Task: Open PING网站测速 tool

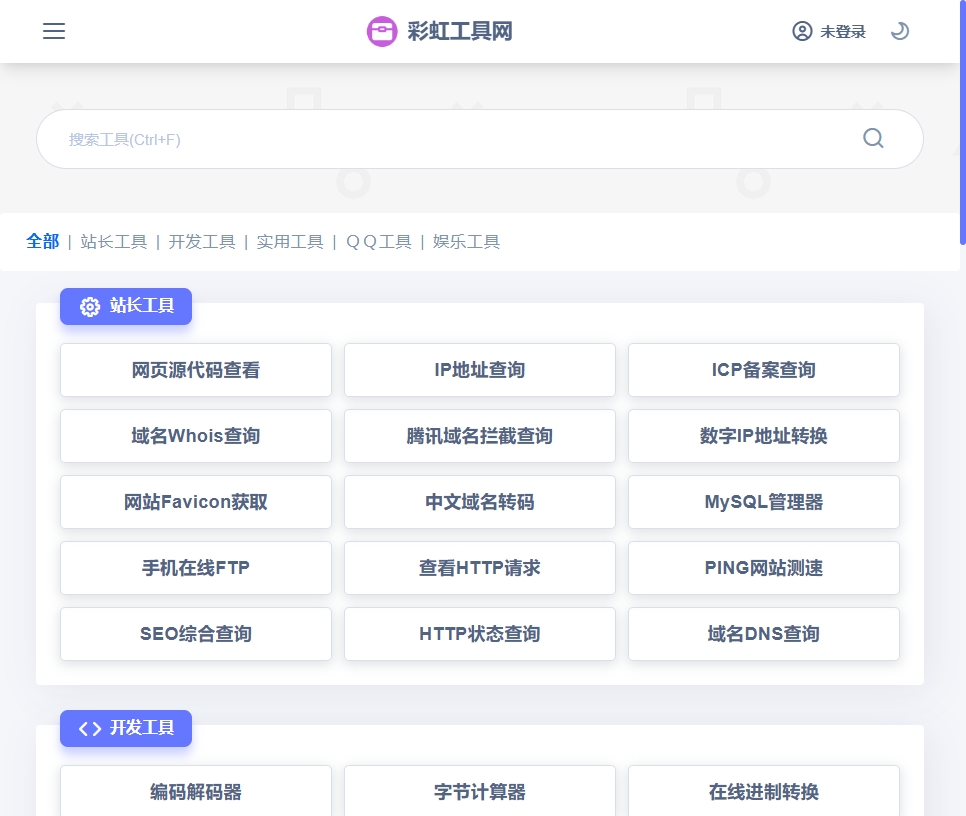Action: click(764, 568)
